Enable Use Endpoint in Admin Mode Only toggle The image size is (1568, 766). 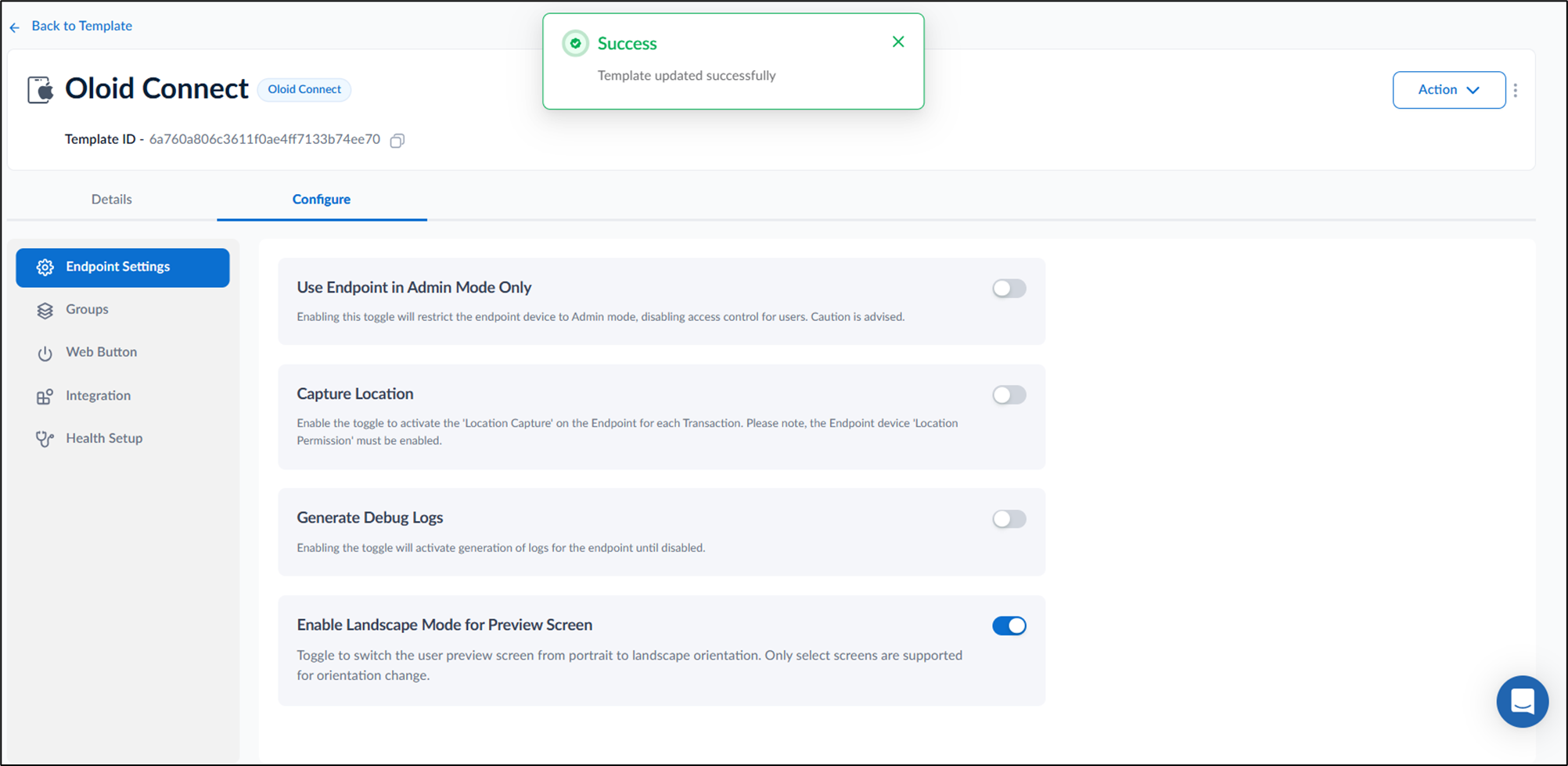1009,289
